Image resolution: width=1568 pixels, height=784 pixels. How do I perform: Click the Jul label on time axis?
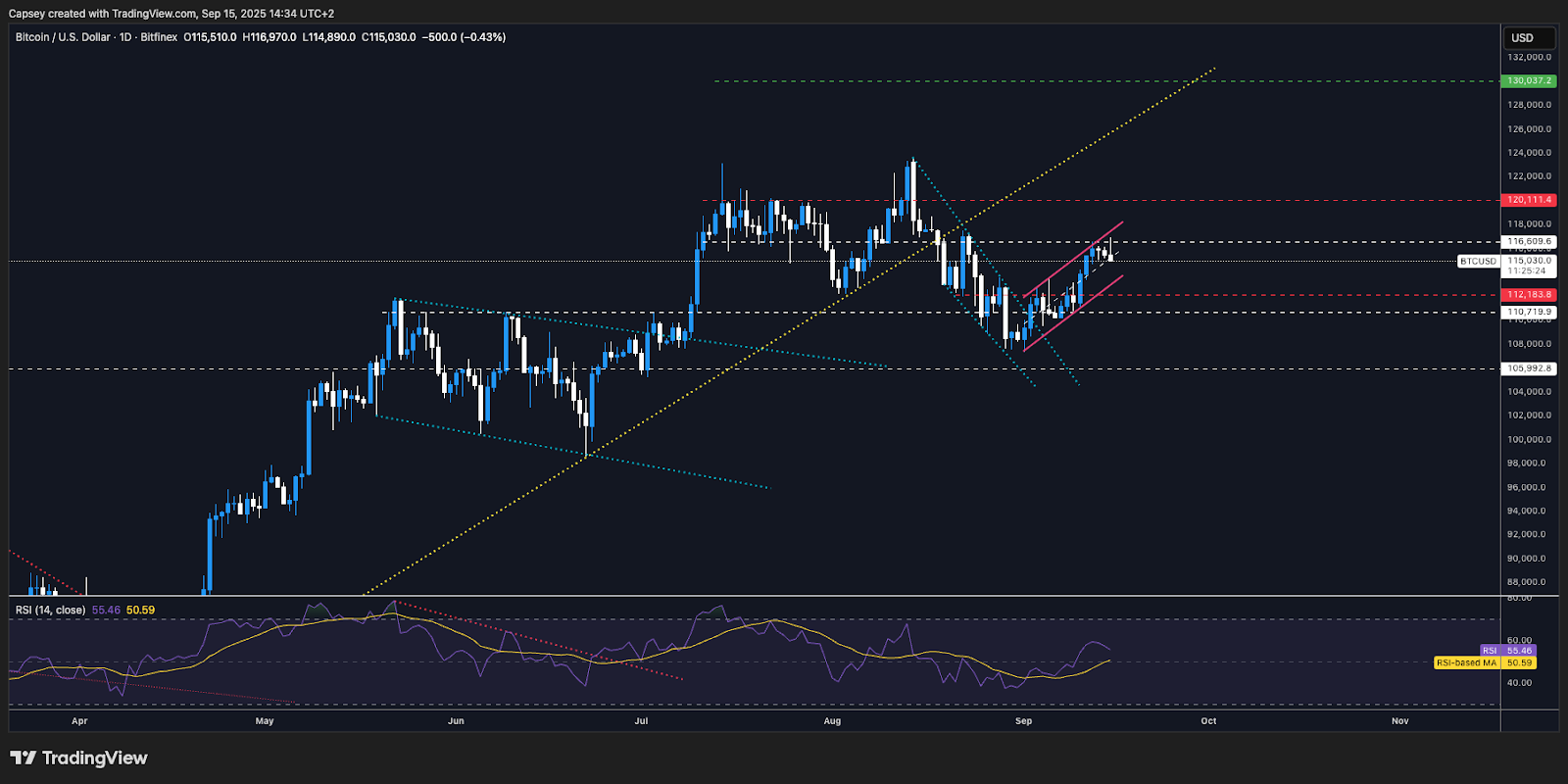pos(641,721)
